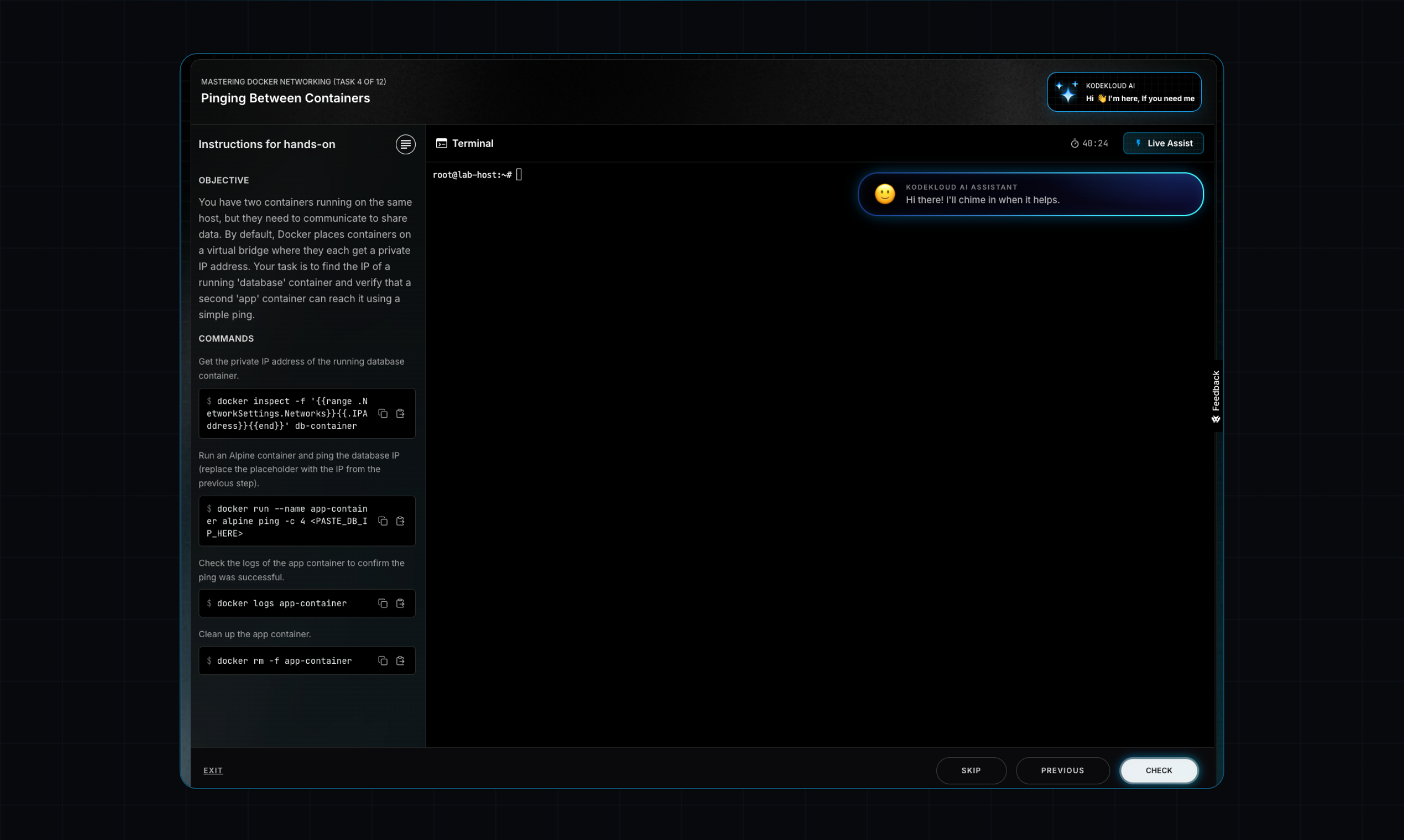
Task: Click the 'Pinging Between Containers' title
Action: pos(285,98)
